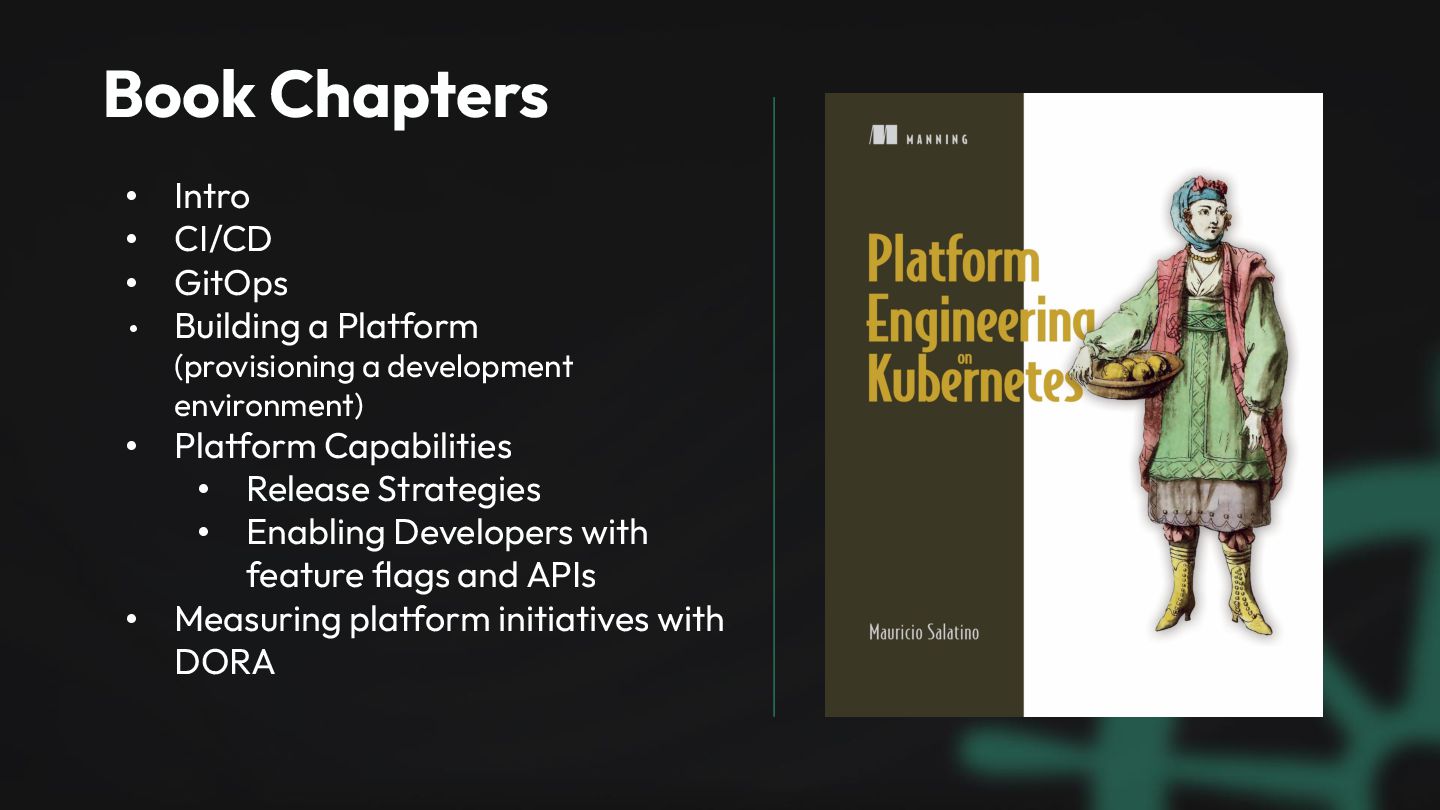The image size is (1440, 810).
Task: Select the 'Intro' bullet item
Action: [x=212, y=196]
